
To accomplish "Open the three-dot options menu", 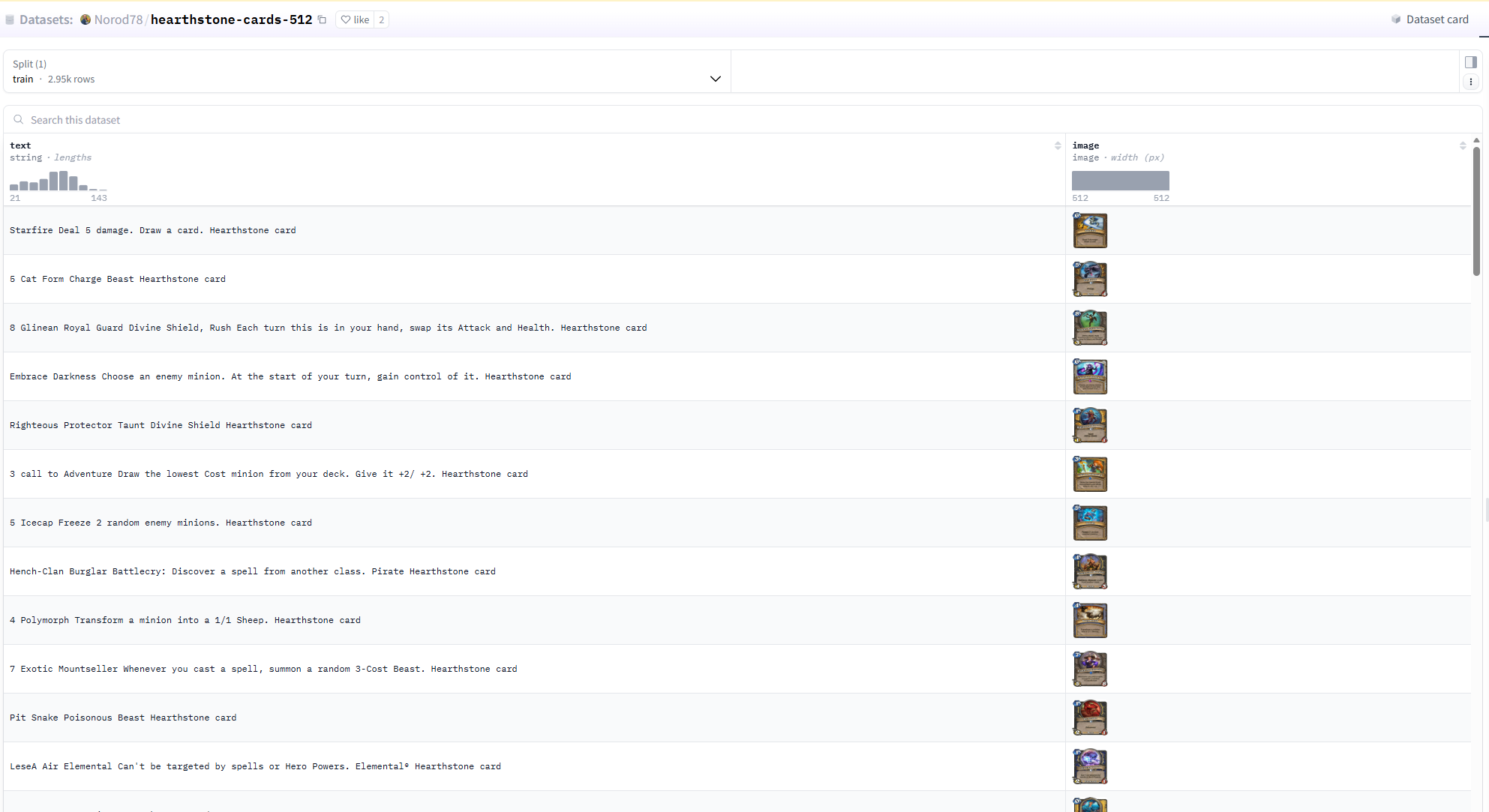I will coord(1470,82).
